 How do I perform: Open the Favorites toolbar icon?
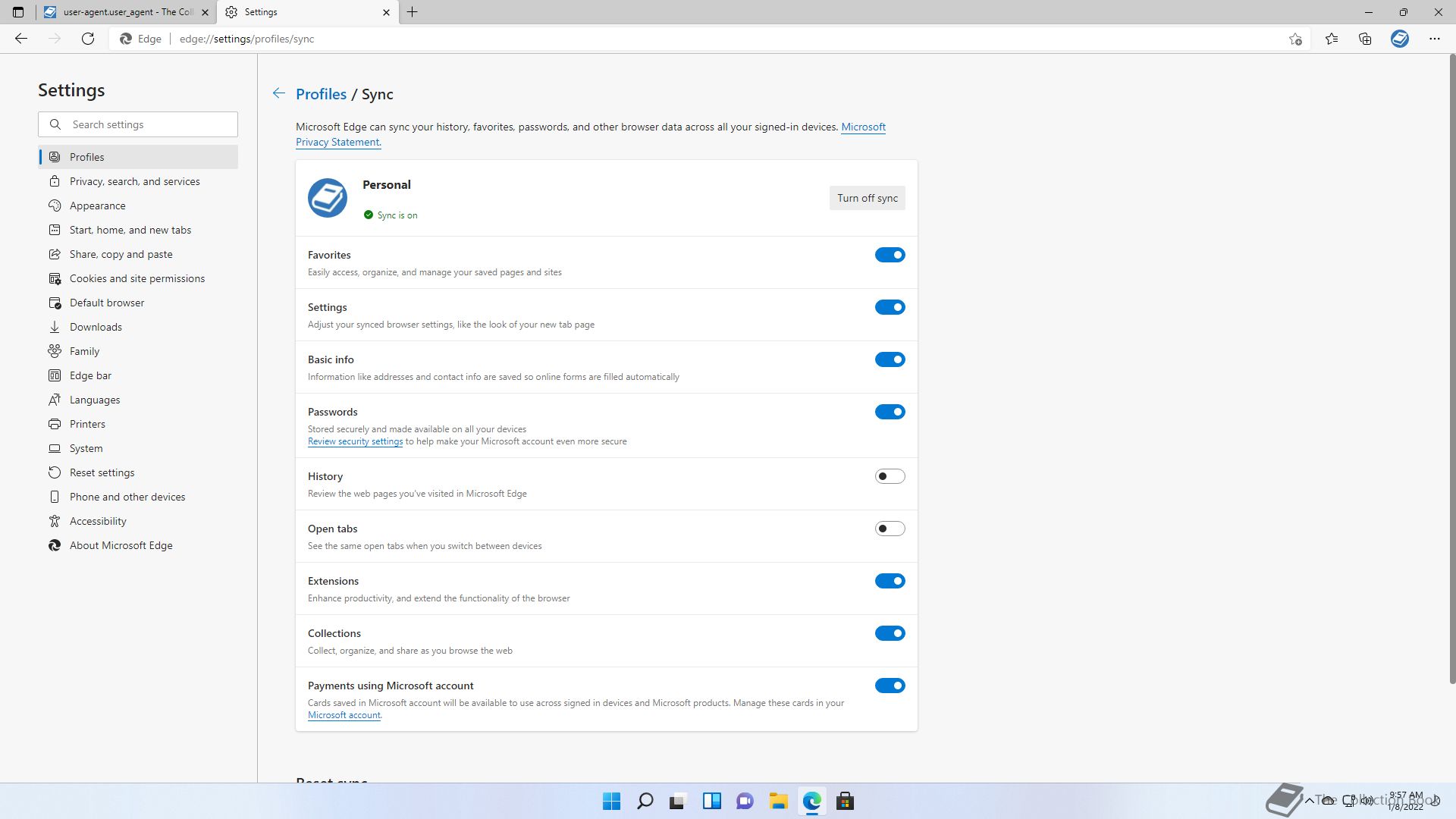1332,39
